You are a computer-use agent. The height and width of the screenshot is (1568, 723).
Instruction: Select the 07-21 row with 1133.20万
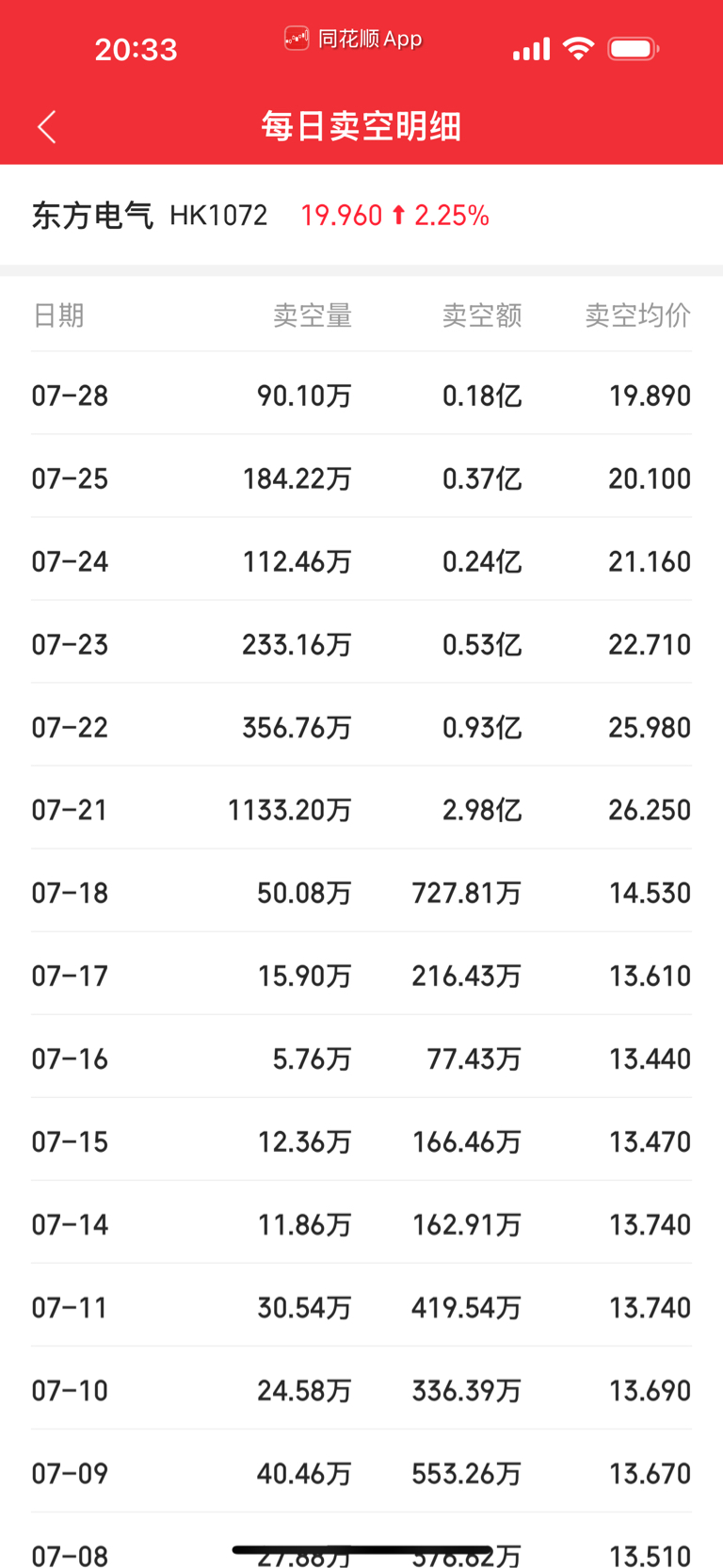tap(361, 809)
